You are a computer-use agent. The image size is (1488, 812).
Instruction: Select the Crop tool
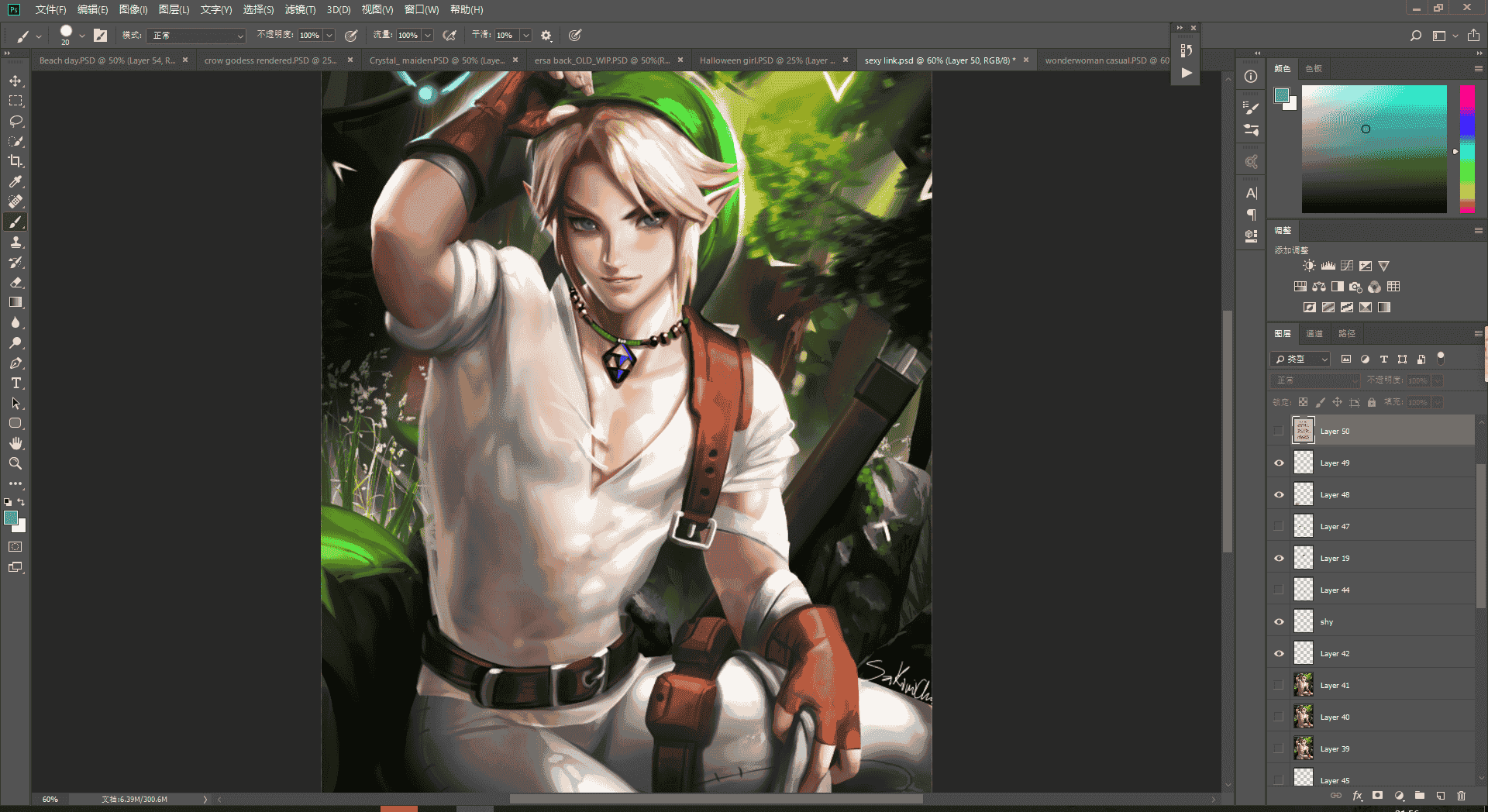pyautogui.click(x=15, y=161)
